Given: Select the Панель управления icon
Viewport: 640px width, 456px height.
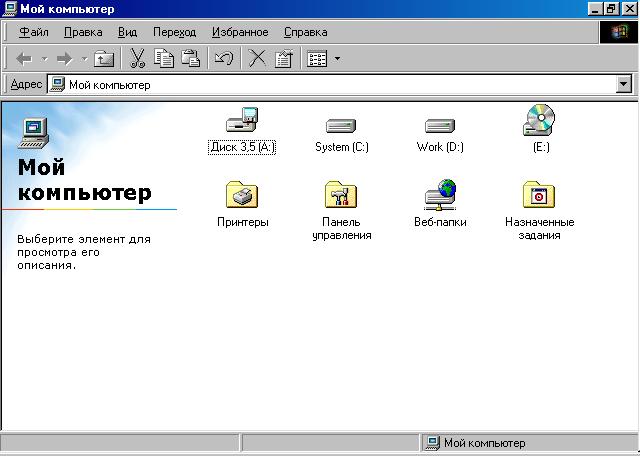Looking at the screenshot, I should coord(341,194).
